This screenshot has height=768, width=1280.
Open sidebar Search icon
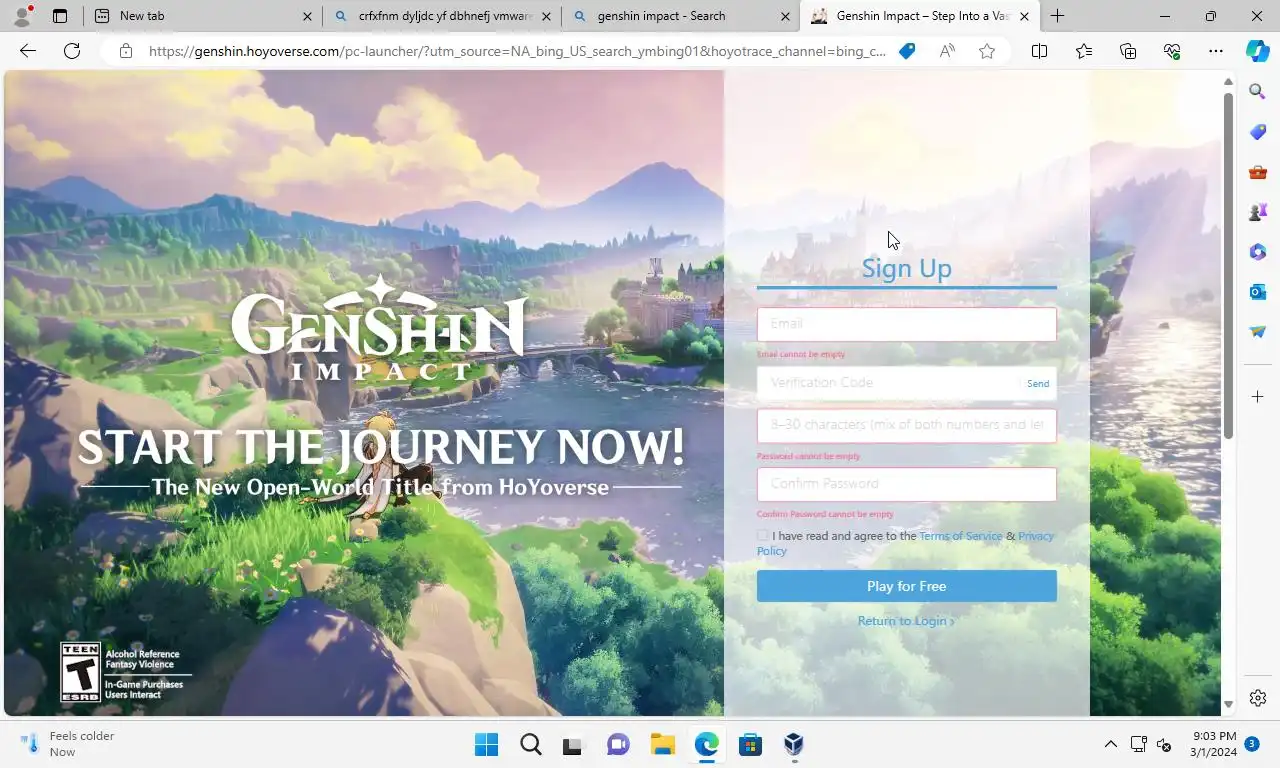pos(1258,91)
